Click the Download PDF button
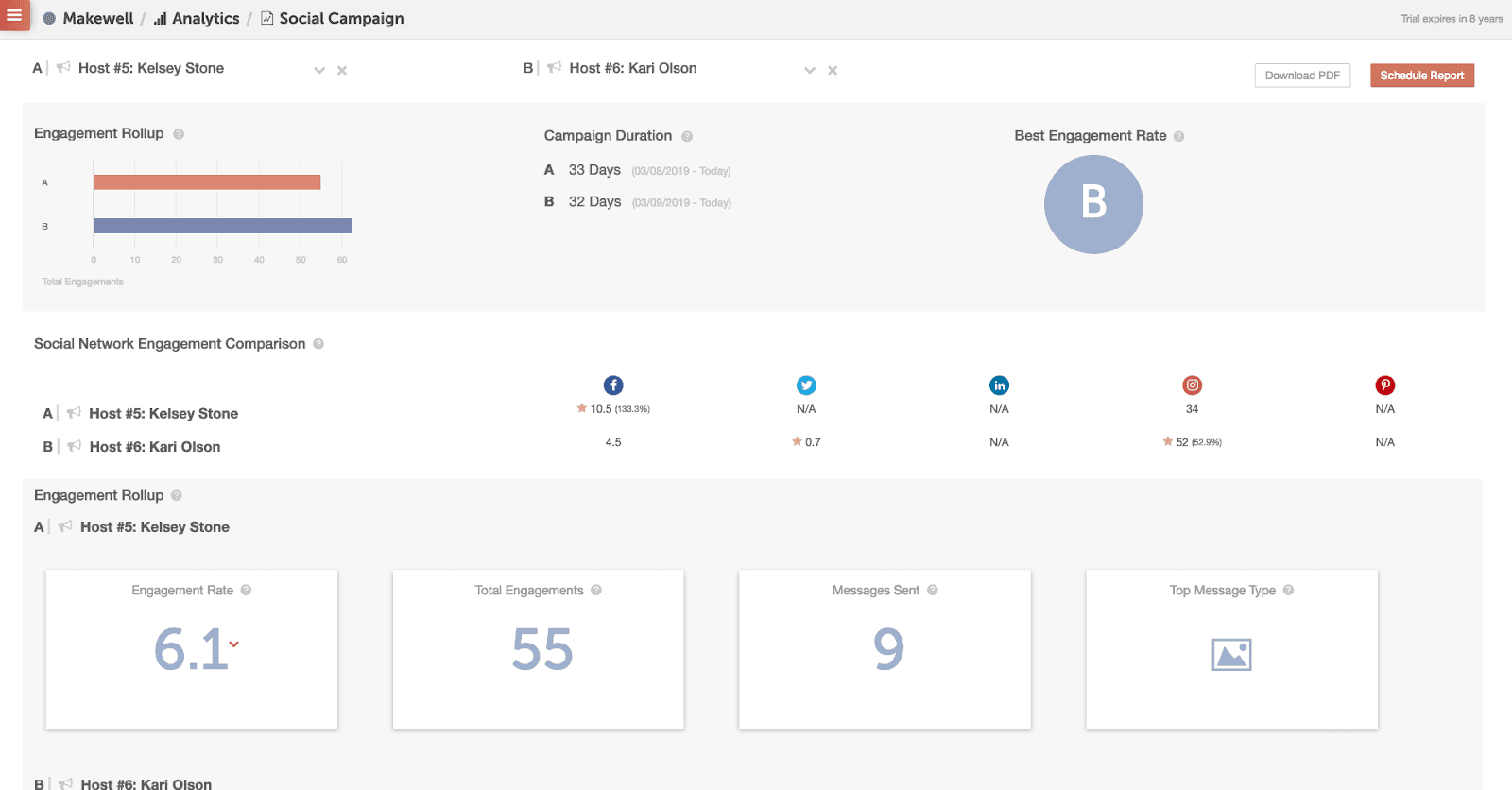The width and height of the screenshot is (1512, 790). click(x=1302, y=76)
